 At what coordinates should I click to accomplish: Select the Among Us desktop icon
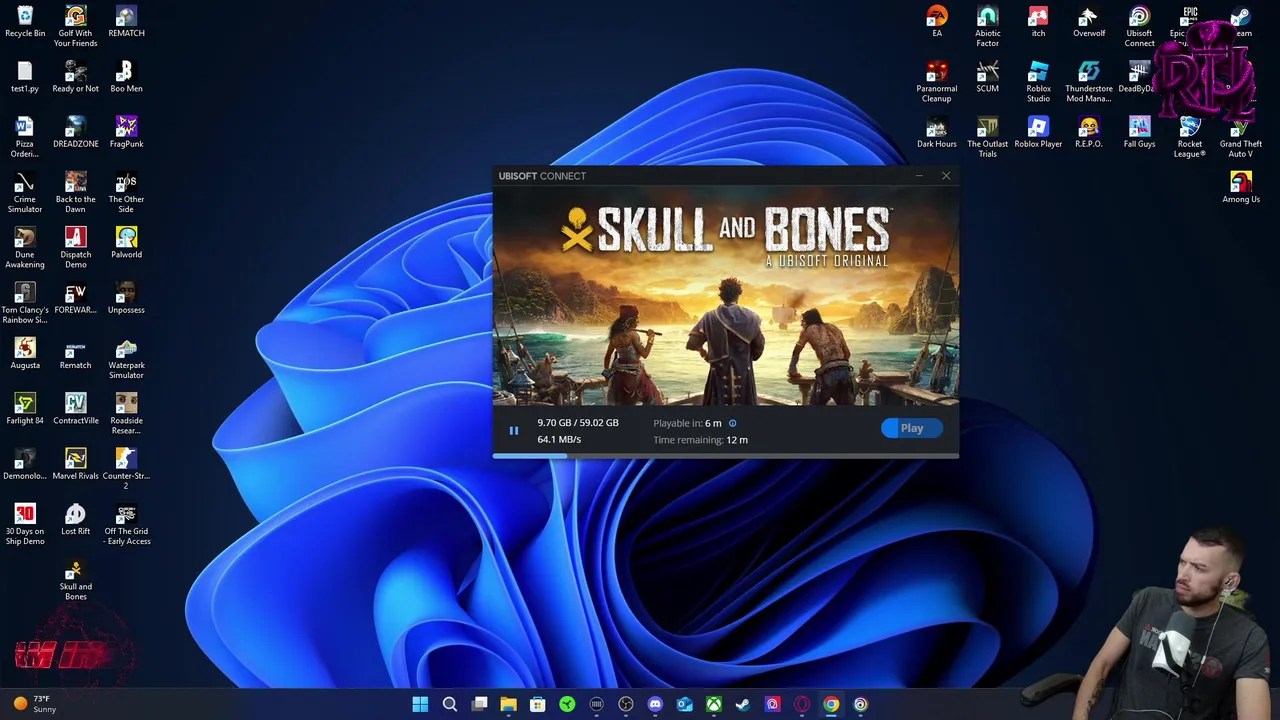click(1241, 188)
